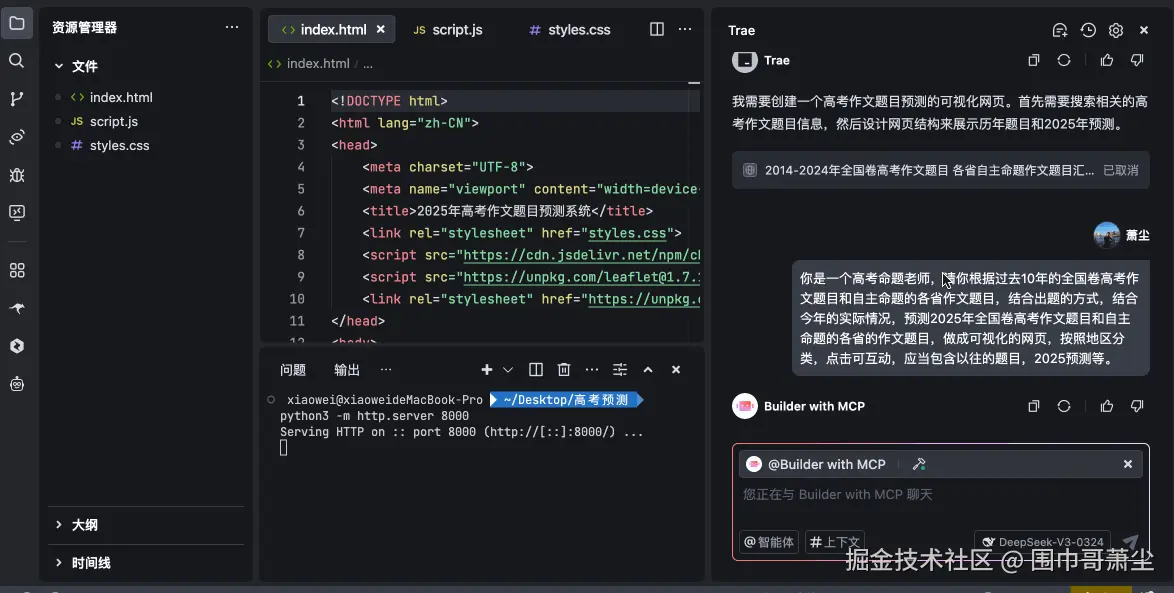Regenerate the Trae response
Image resolution: width=1174 pixels, height=593 pixels.
click(1064, 61)
